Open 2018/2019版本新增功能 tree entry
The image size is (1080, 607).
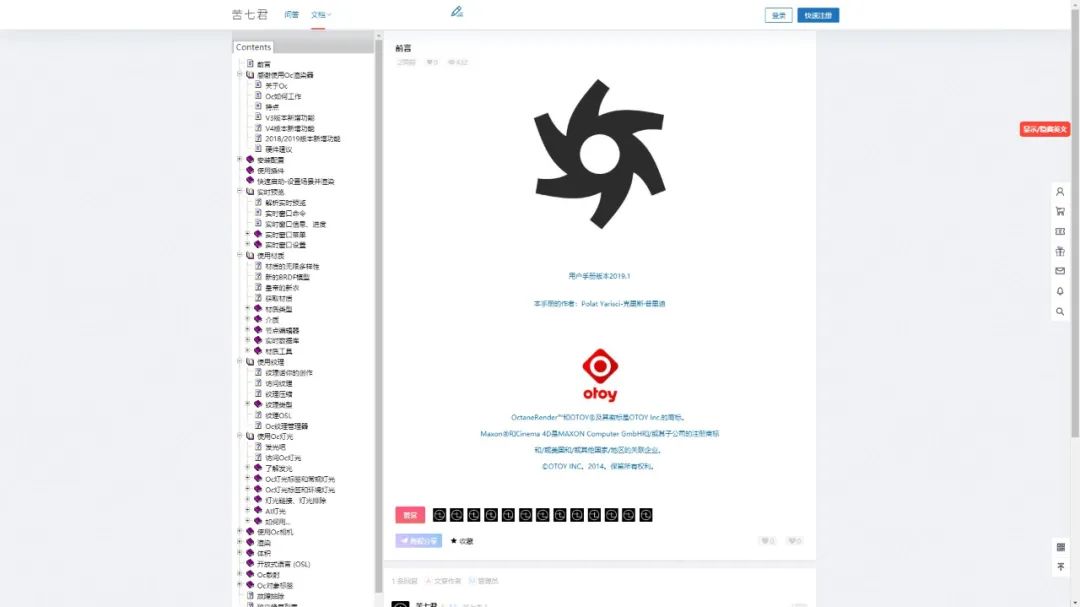coord(302,138)
